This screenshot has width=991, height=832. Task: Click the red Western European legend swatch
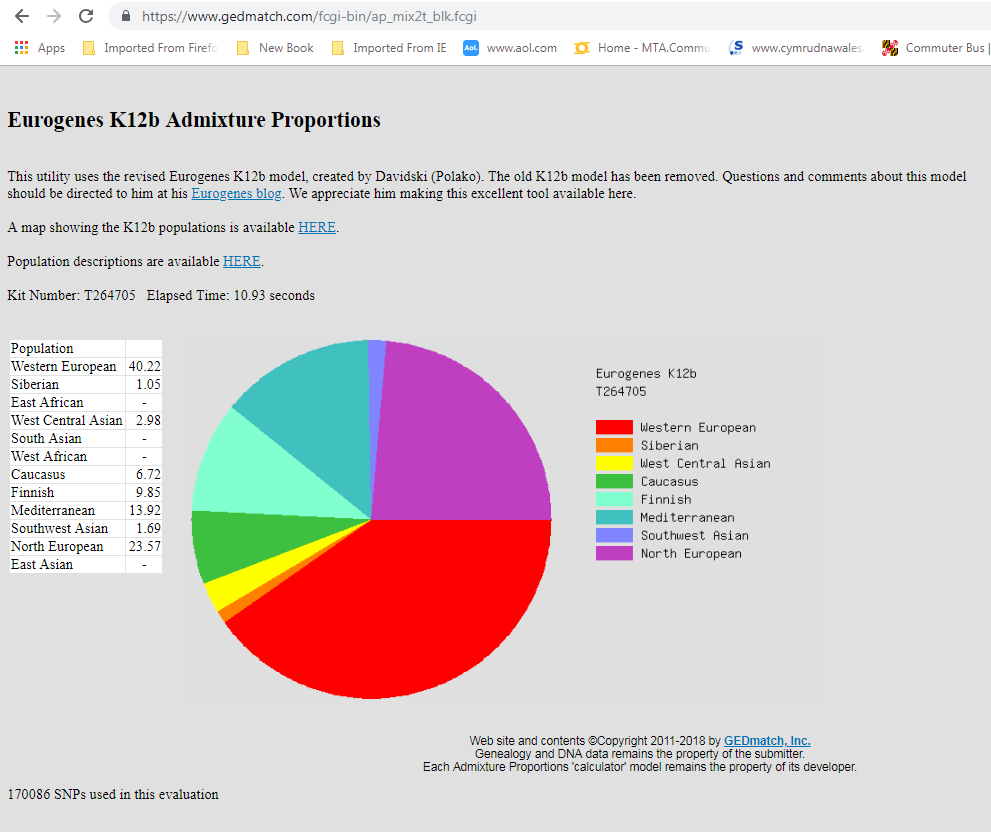coord(614,427)
